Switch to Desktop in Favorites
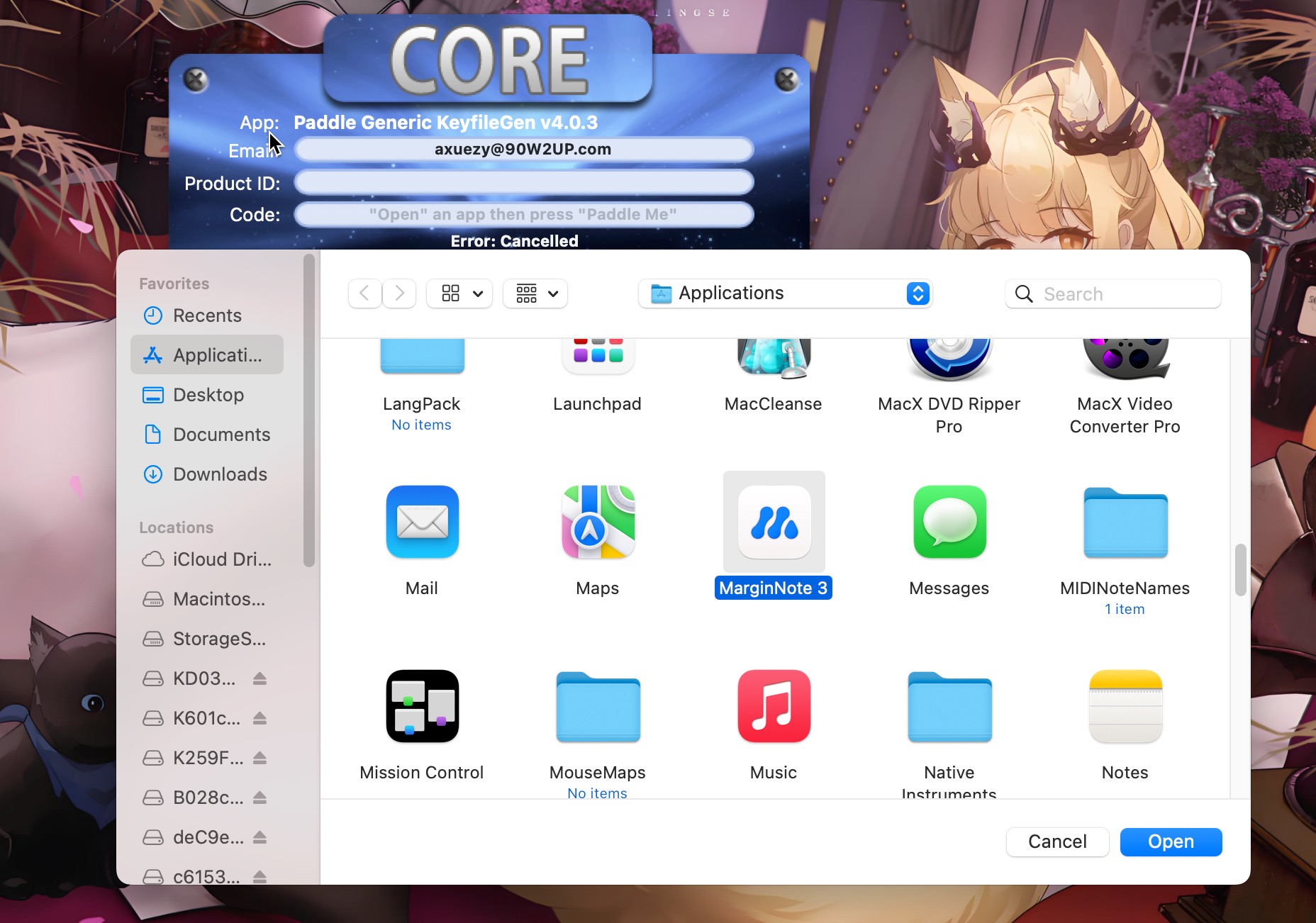This screenshot has height=923, width=1316. pyautogui.click(x=208, y=395)
